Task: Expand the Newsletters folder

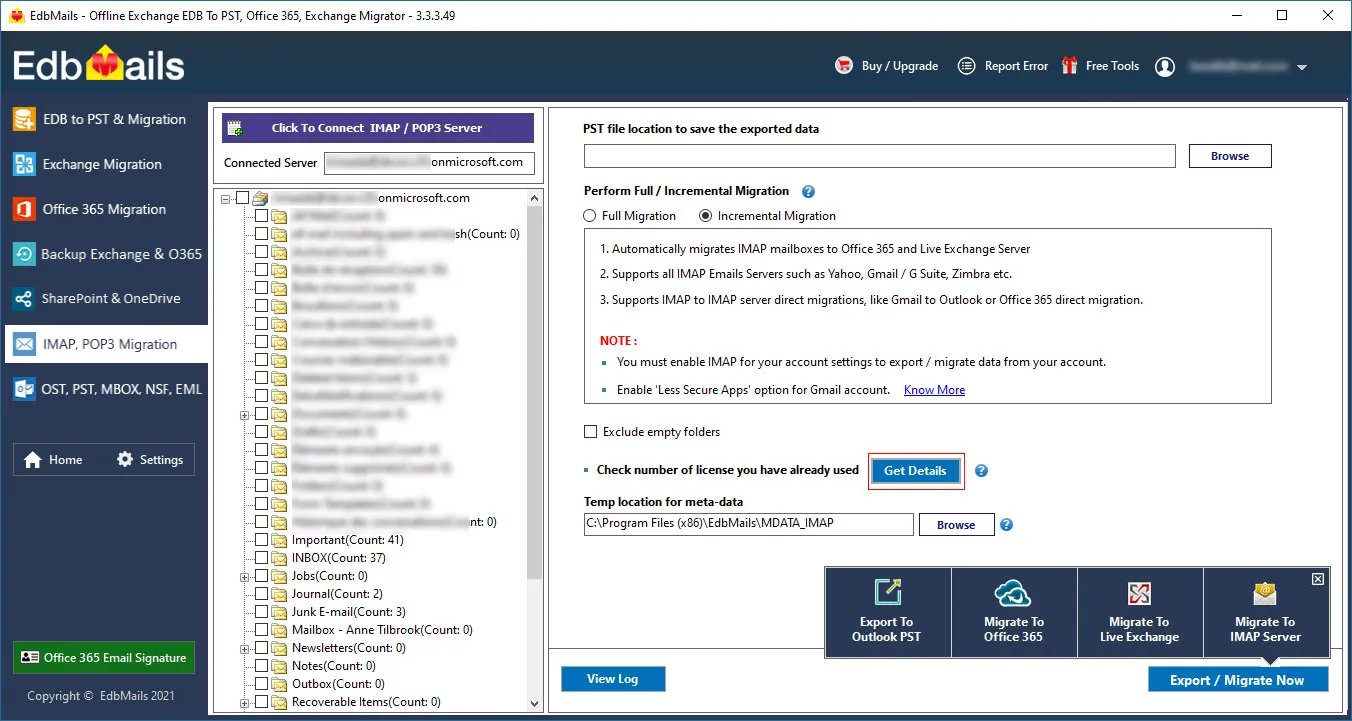Action: pyautogui.click(x=245, y=648)
